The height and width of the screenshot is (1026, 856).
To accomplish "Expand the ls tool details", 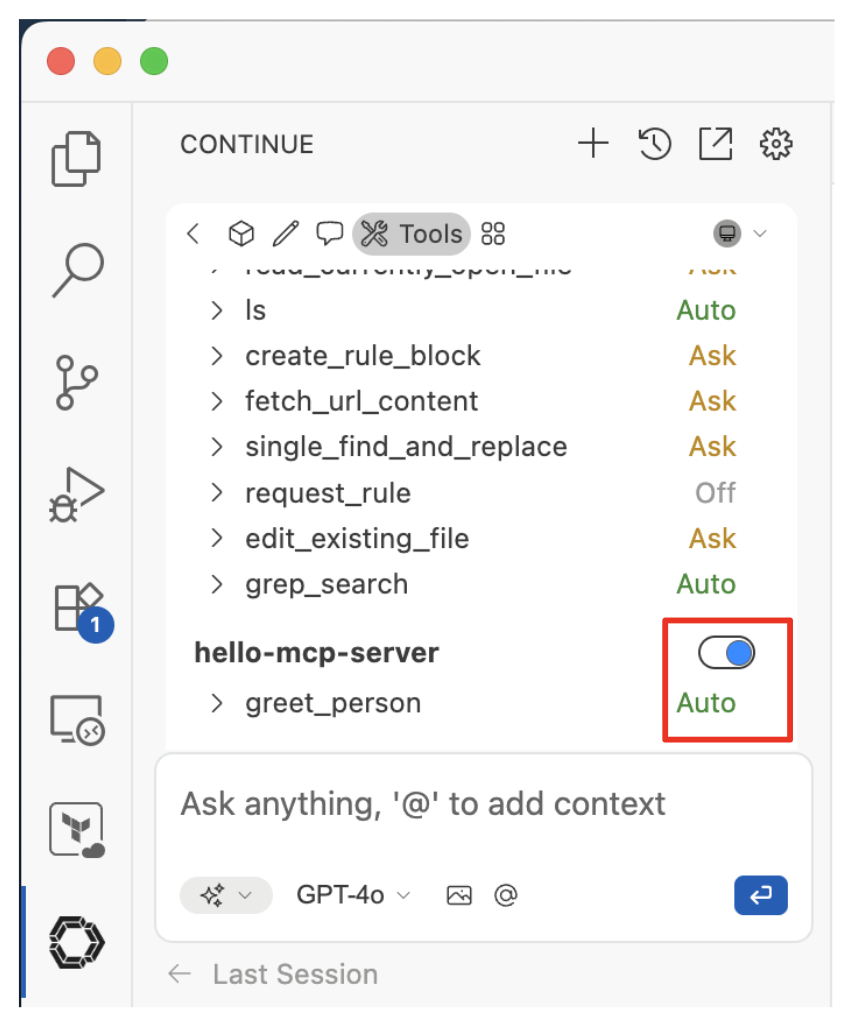I will pos(217,310).
